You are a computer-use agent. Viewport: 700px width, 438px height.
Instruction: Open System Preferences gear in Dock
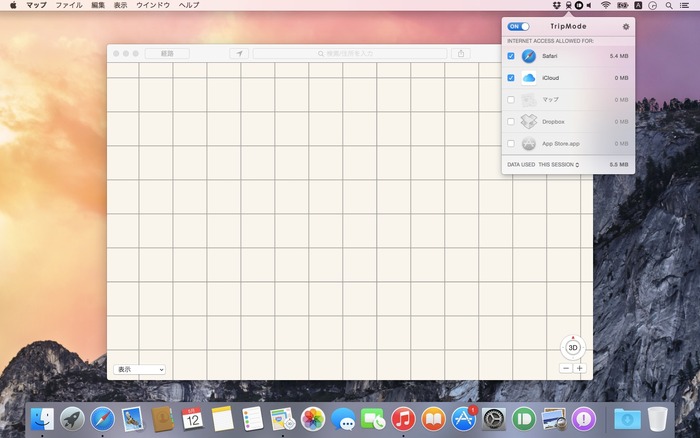pos(493,419)
